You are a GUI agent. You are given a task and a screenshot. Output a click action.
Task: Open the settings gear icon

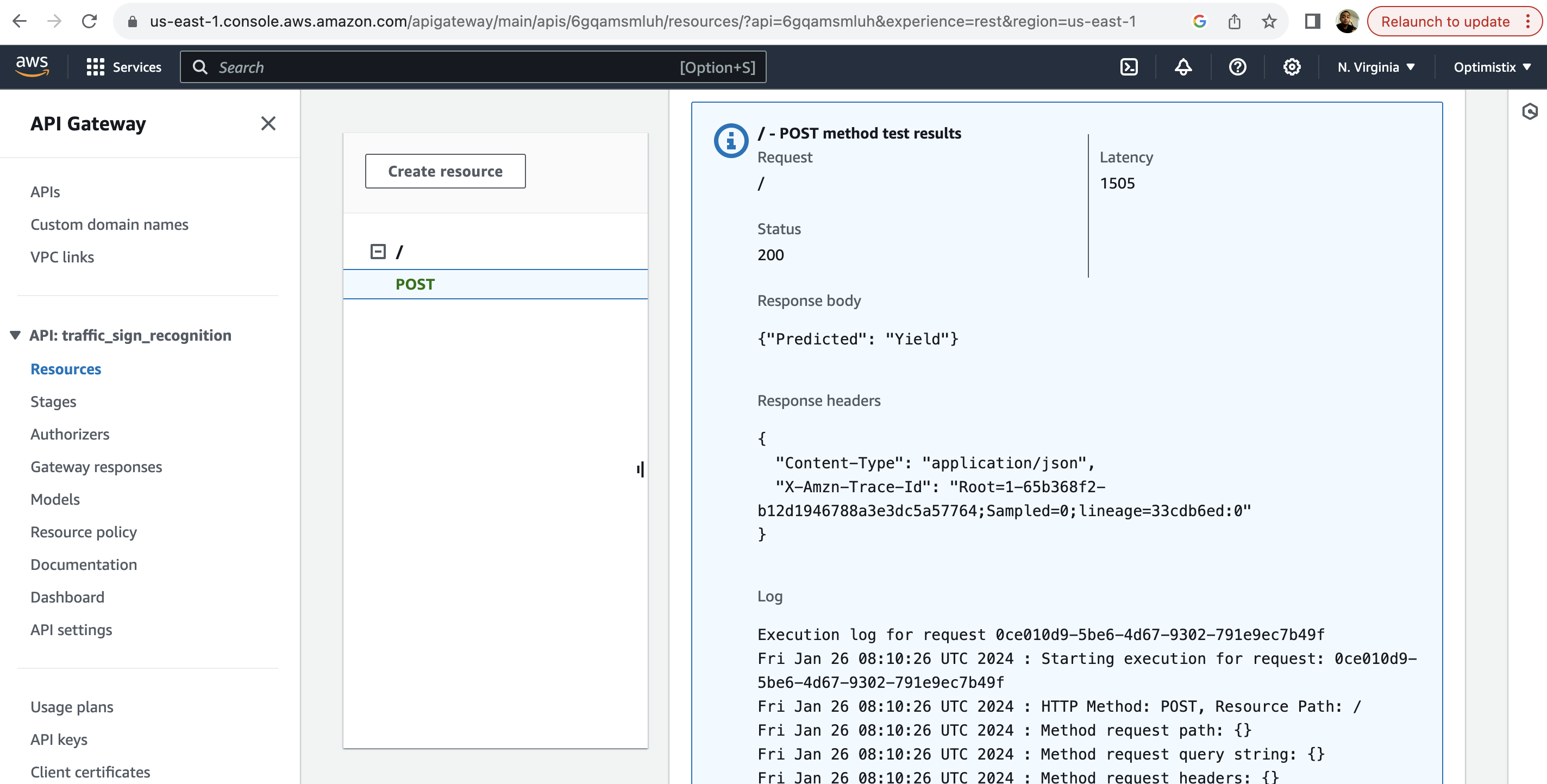click(x=1292, y=67)
